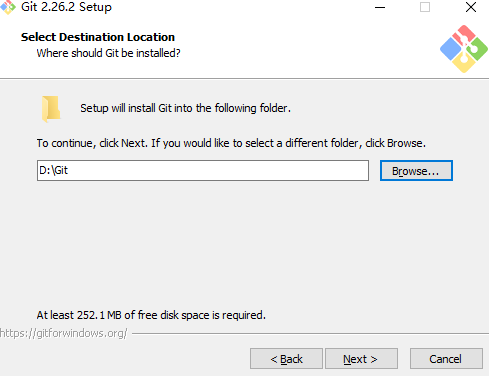Click into the D:\Git destination path field
Screen dimensions: 489x376
point(203,170)
